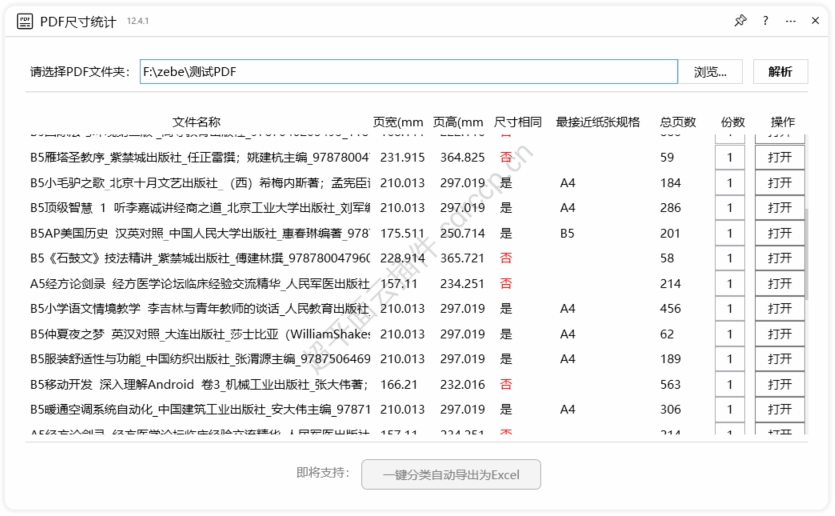835x516 pixels.
Task: Edit copies field for B5雁塔圣教序 row
Action: coord(730,157)
